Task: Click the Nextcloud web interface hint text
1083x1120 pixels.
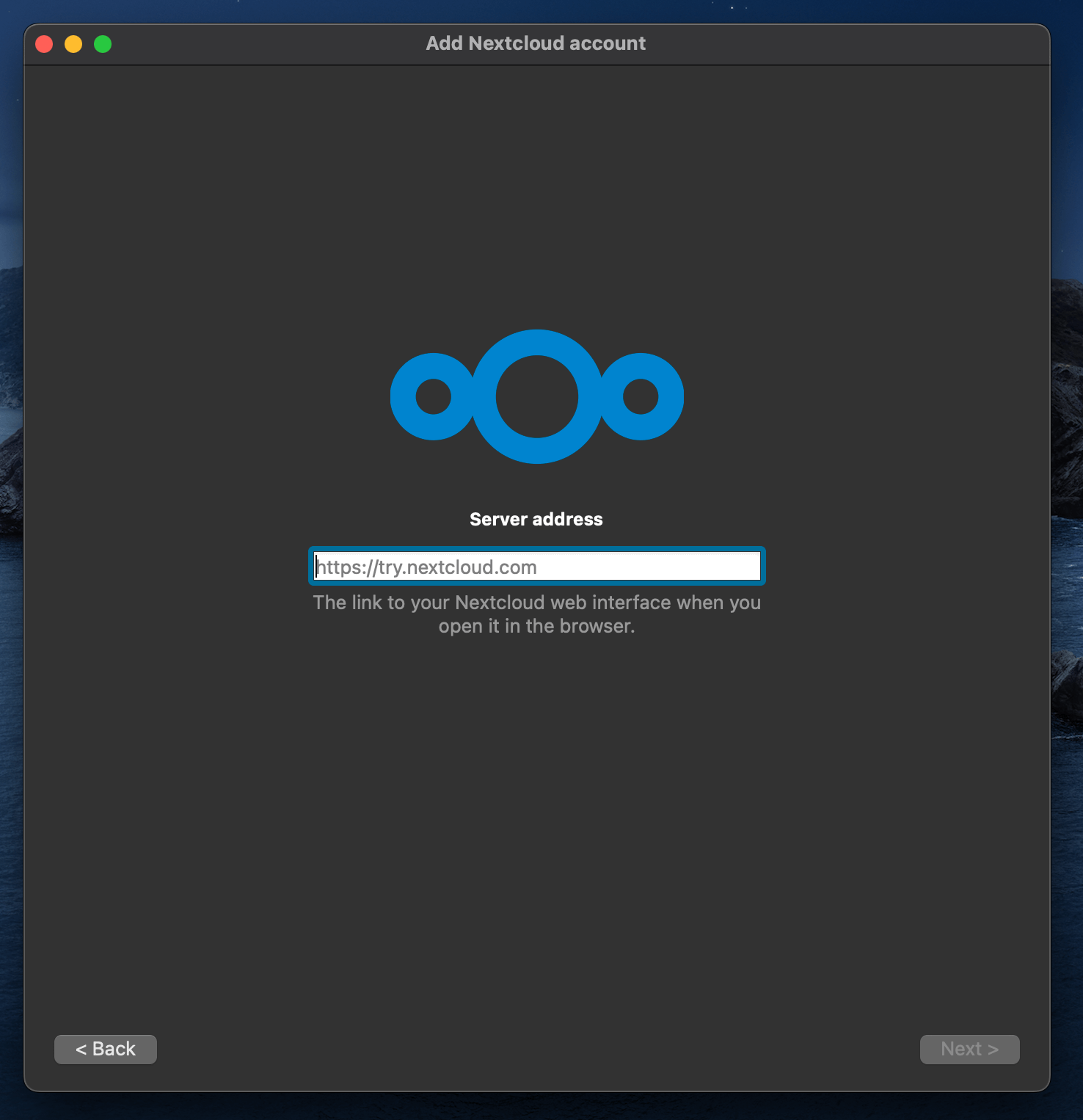Action: [537, 614]
